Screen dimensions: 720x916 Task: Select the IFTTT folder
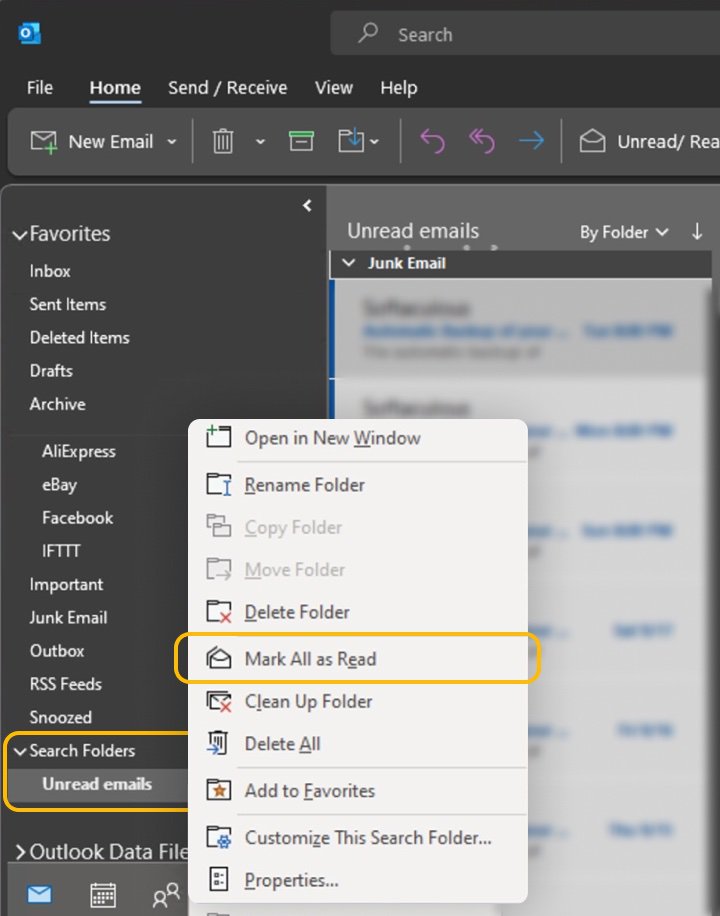click(61, 551)
